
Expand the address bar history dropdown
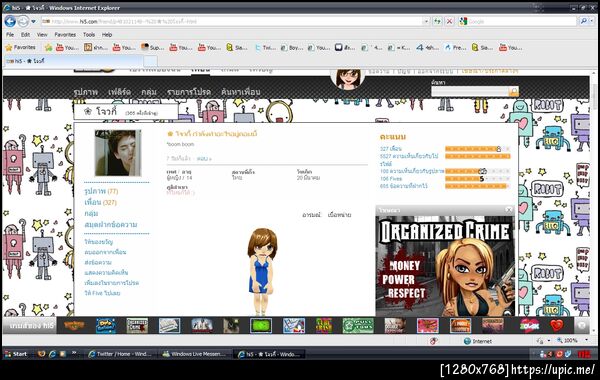point(426,21)
